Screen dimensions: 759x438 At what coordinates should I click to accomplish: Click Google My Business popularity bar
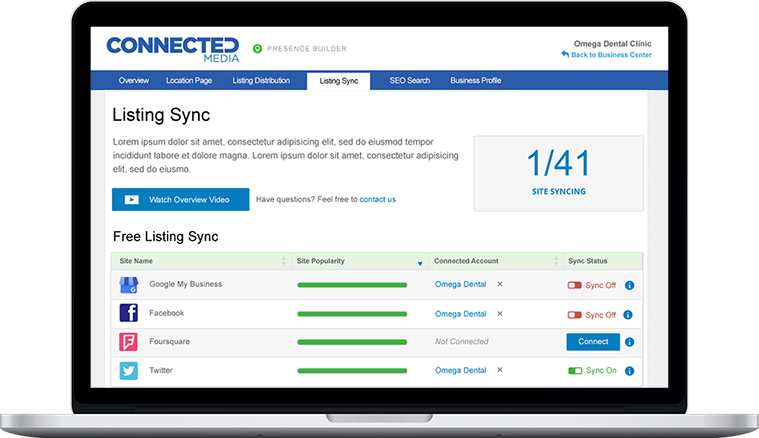coord(352,285)
